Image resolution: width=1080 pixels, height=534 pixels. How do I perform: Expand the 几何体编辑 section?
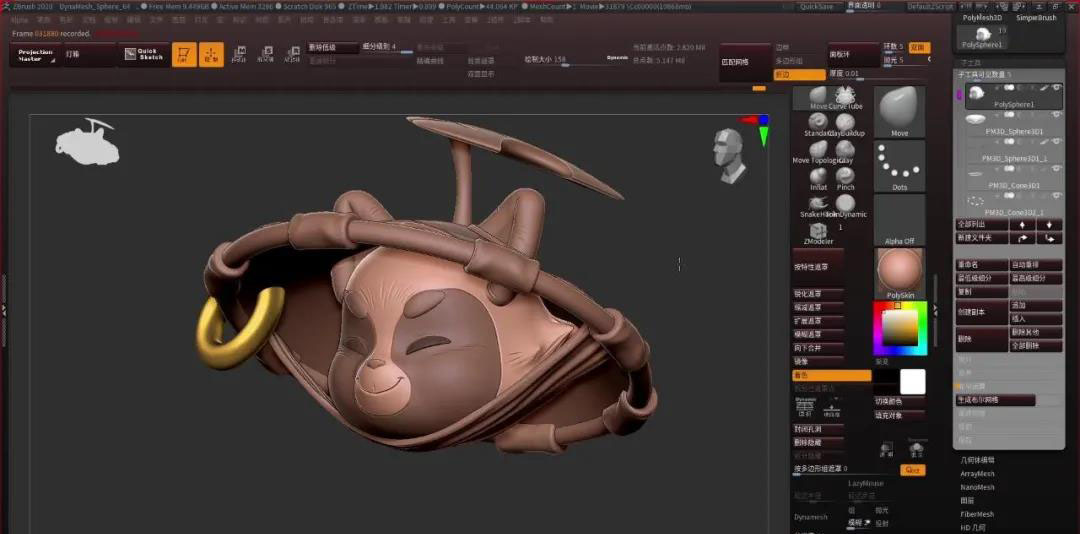pos(977,460)
